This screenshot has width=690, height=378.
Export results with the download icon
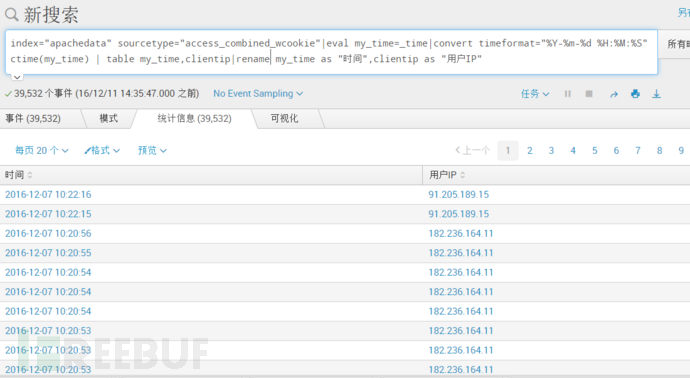(x=656, y=94)
